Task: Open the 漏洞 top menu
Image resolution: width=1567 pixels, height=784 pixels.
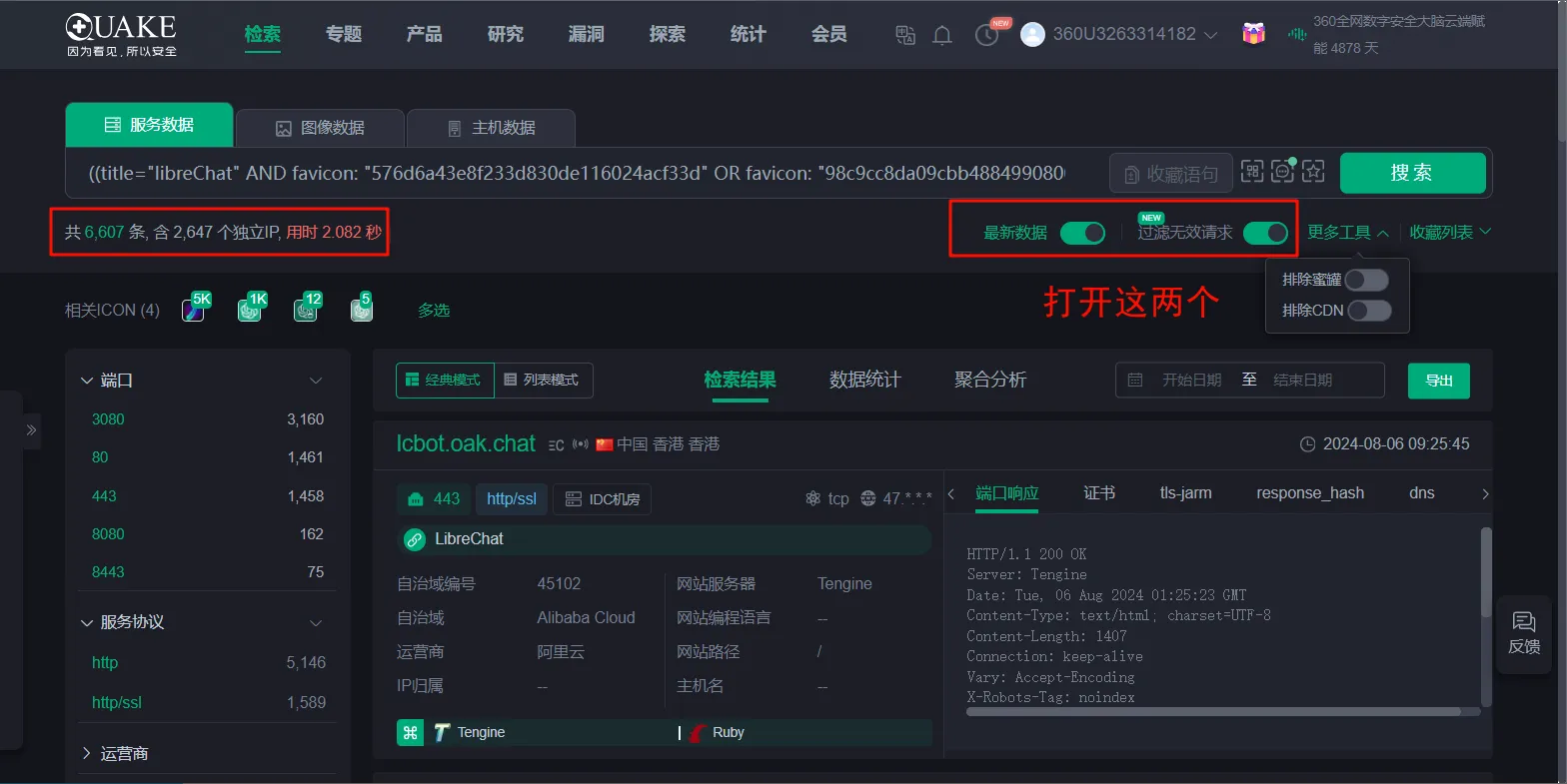Action: pyautogui.click(x=587, y=34)
